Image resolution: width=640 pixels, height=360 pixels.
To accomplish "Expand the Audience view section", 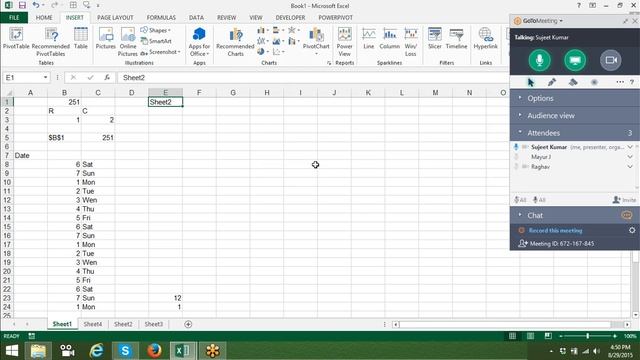I will (575, 116).
